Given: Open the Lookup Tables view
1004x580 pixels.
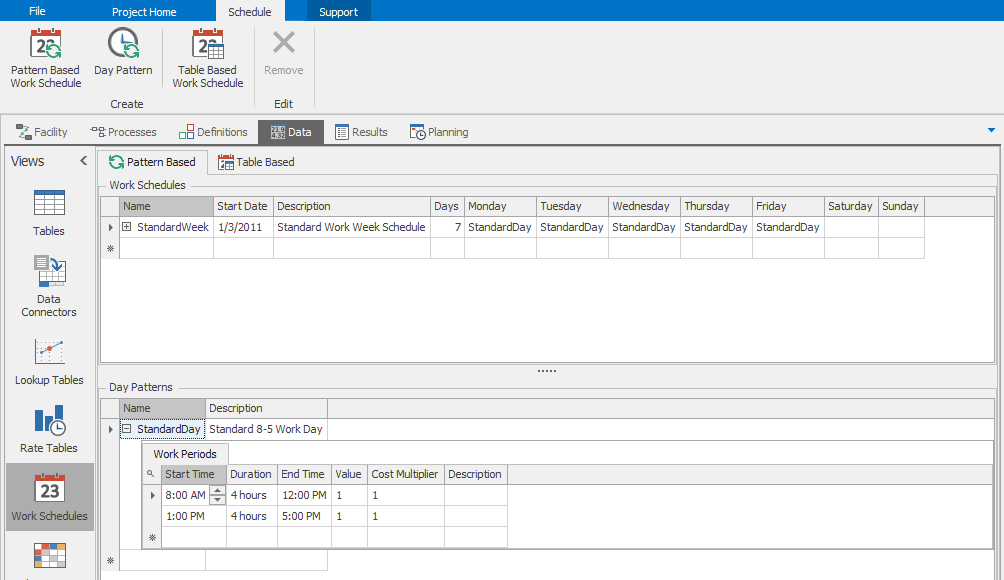Looking at the screenshot, I should 49,362.
